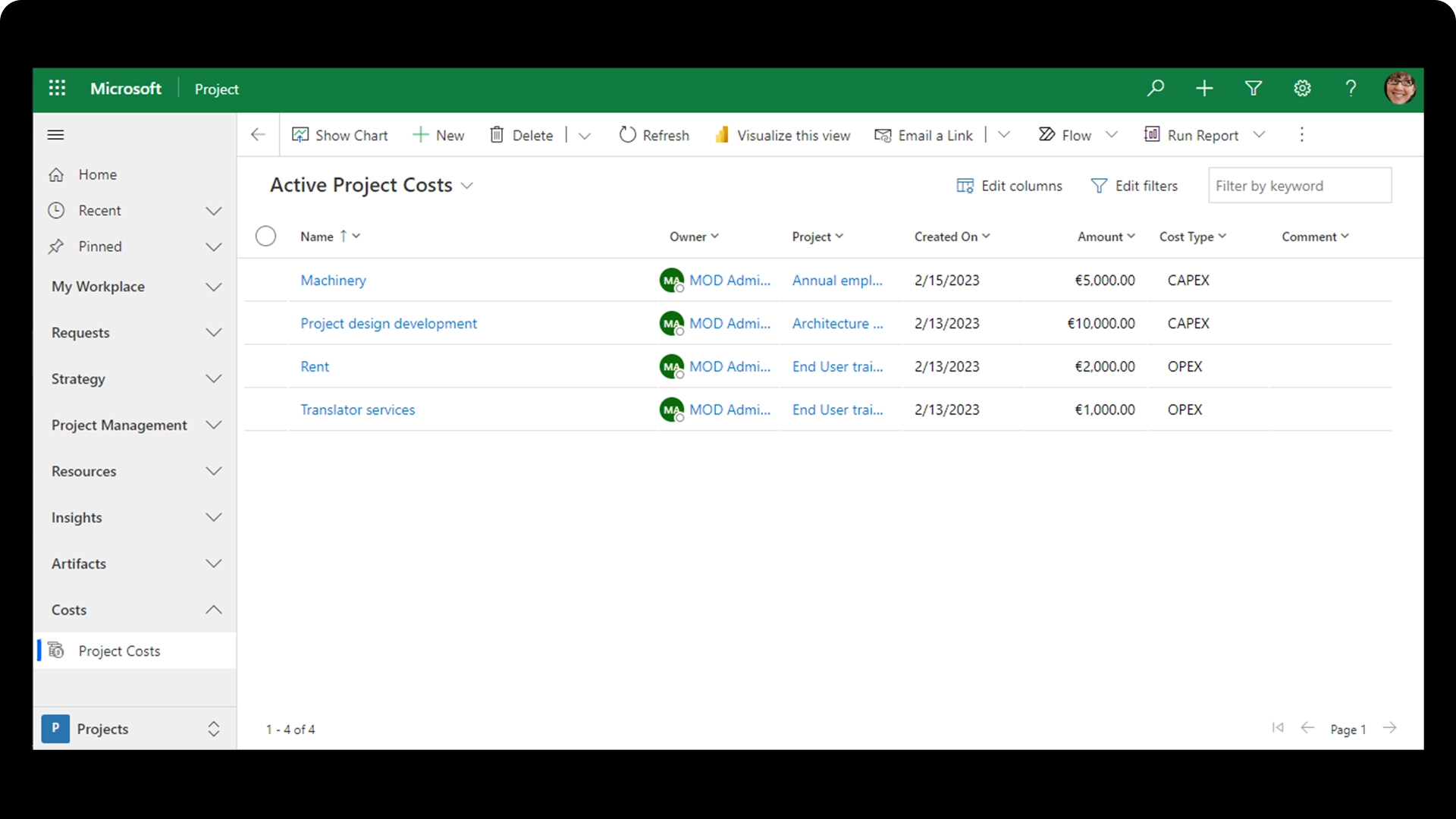Click the search magnifier icon in header

click(x=1155, y=88)
